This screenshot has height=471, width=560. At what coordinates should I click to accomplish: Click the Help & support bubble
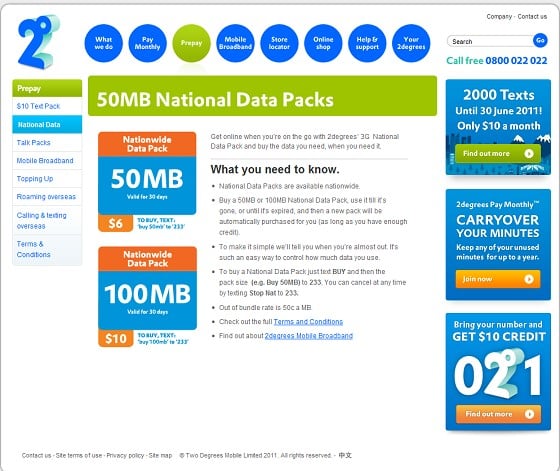pyautogui.click(x=367, y=43)
